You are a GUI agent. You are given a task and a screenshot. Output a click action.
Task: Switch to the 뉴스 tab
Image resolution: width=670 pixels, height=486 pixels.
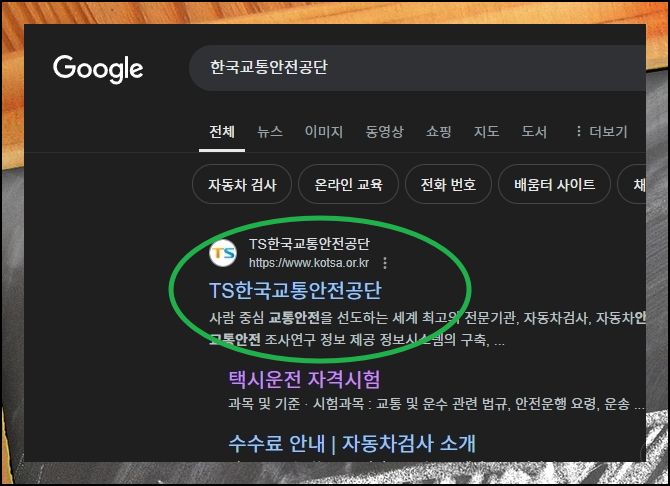[270, 132]
